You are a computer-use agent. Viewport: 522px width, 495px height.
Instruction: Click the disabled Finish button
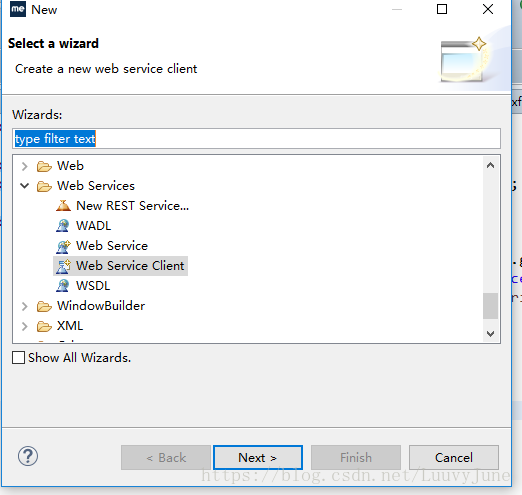[356, 457]
